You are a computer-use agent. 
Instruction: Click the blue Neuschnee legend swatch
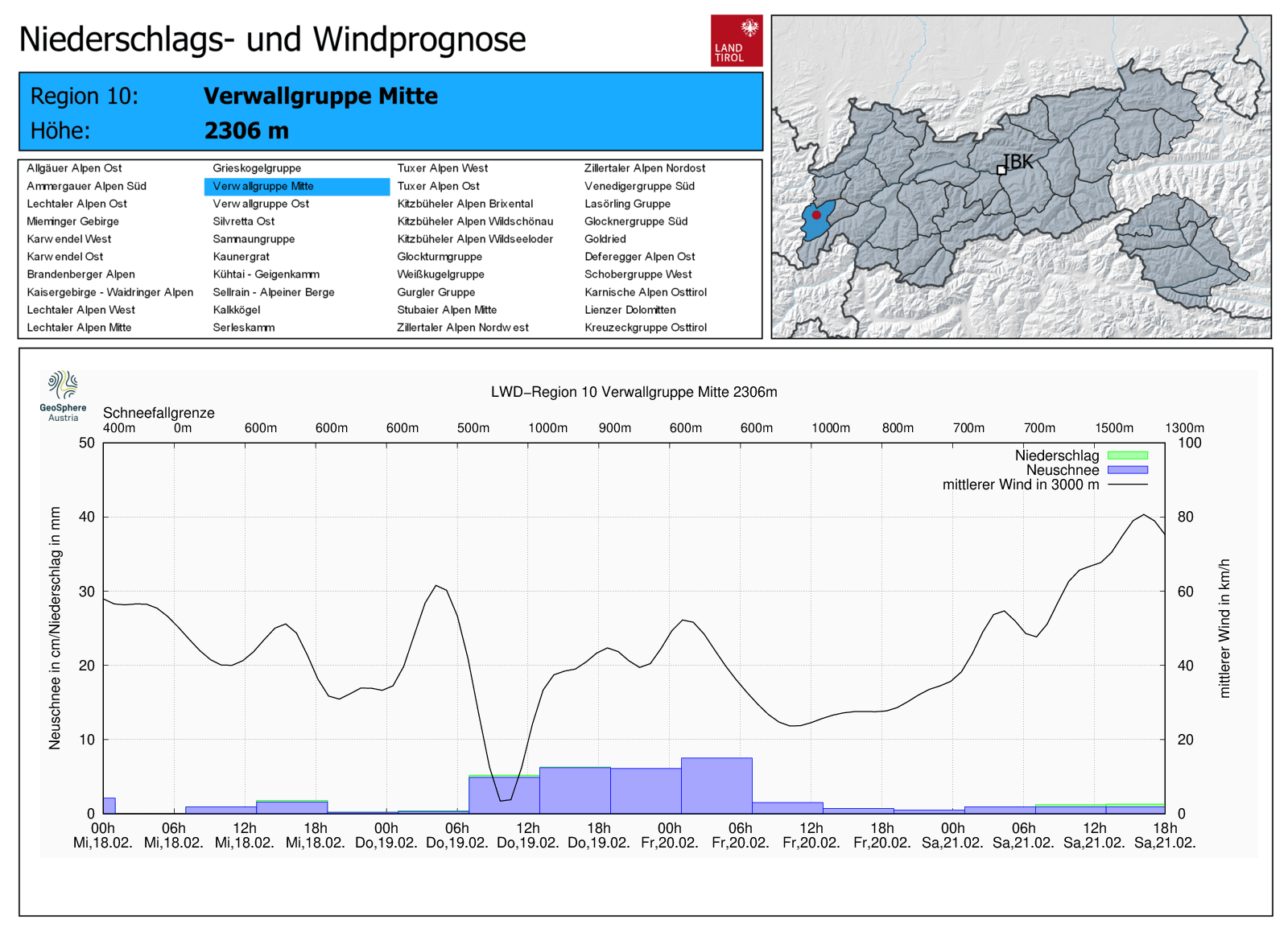(x=1128, y=470)
